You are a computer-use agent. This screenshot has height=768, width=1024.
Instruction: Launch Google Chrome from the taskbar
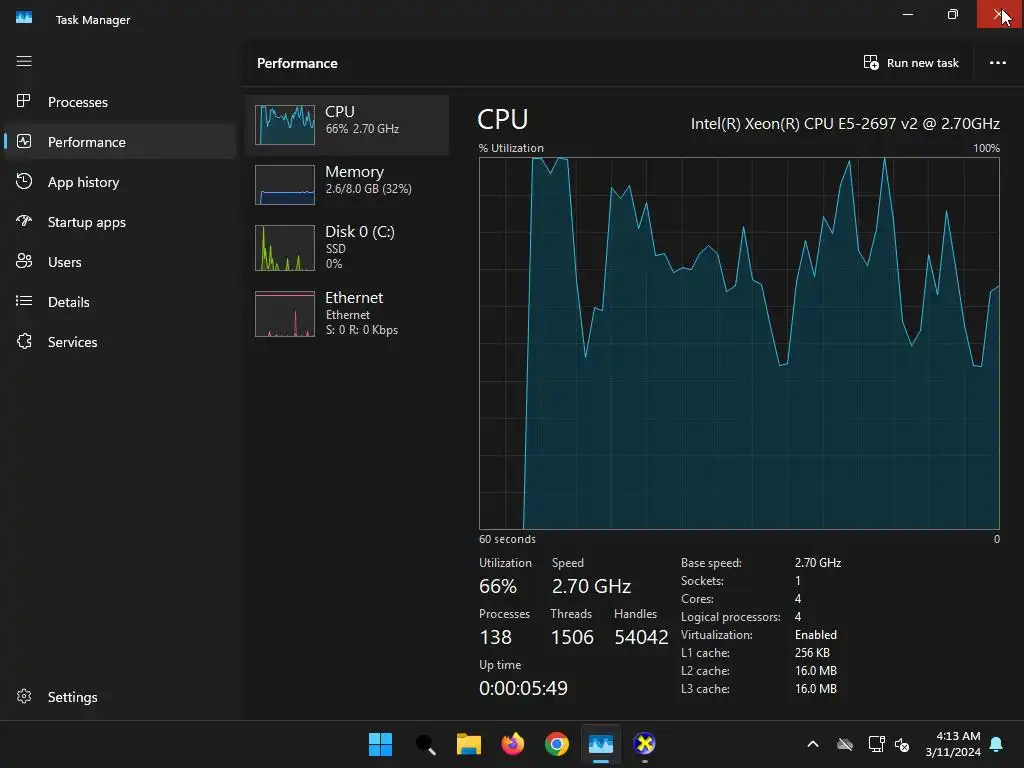(556, 744)
